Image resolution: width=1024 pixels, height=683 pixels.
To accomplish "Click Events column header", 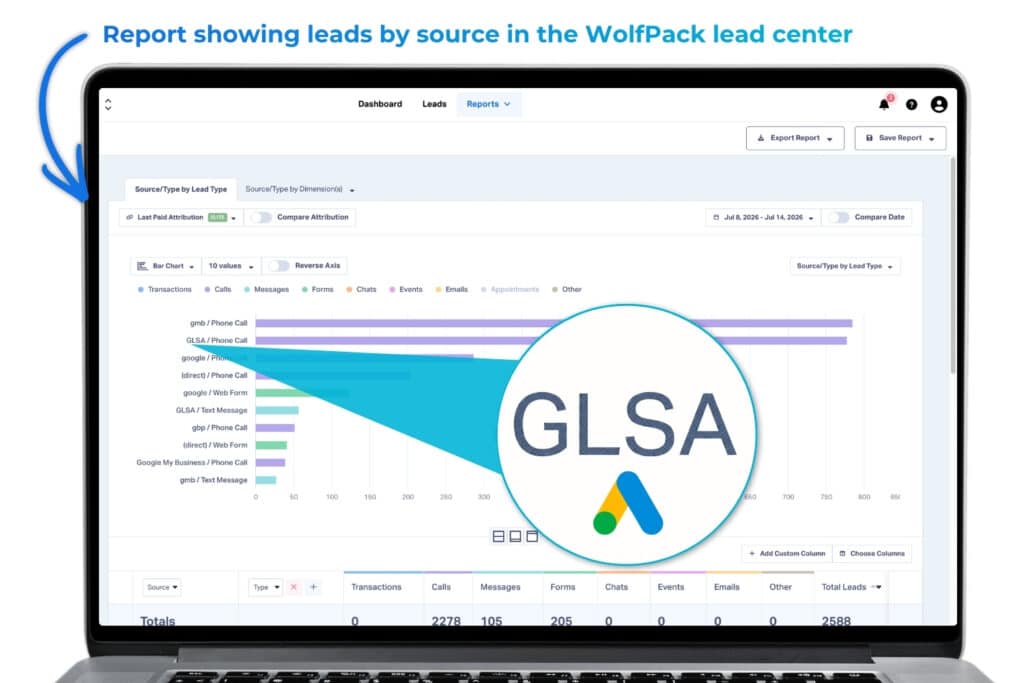I will [671, 587].
